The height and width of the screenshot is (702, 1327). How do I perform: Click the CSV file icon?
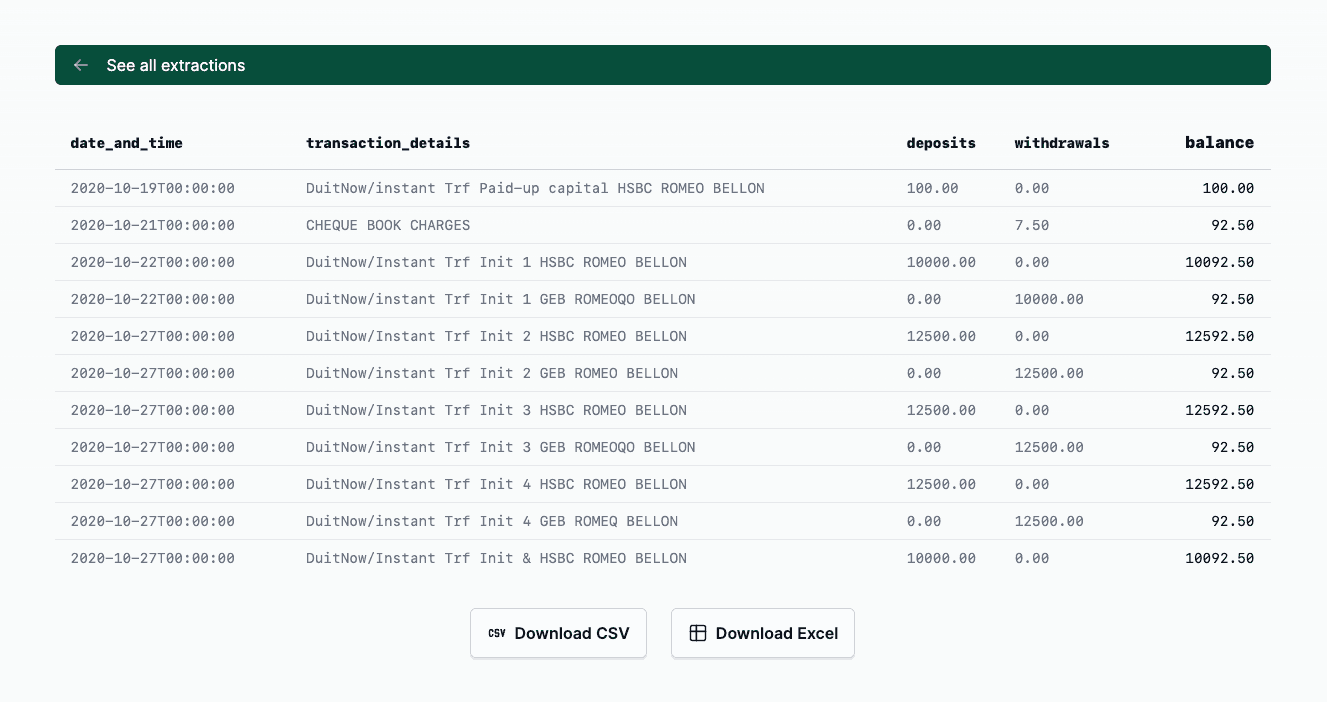(x=497, y=633)
